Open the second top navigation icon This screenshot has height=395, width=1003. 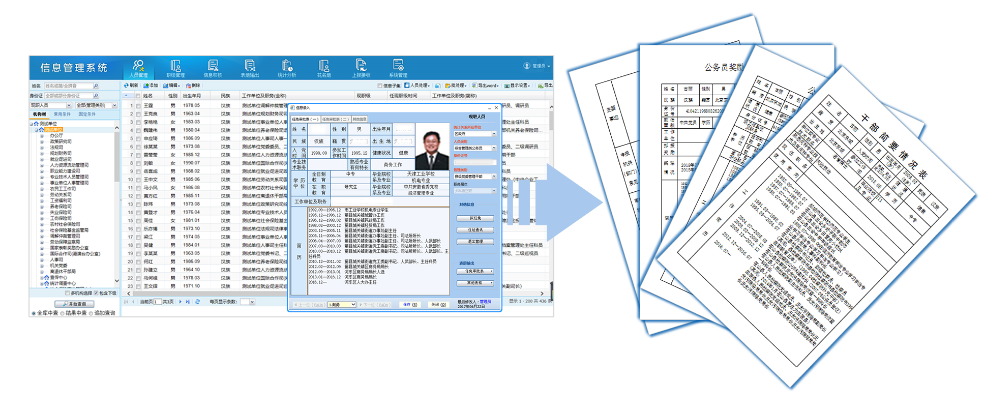pos(175,67)
